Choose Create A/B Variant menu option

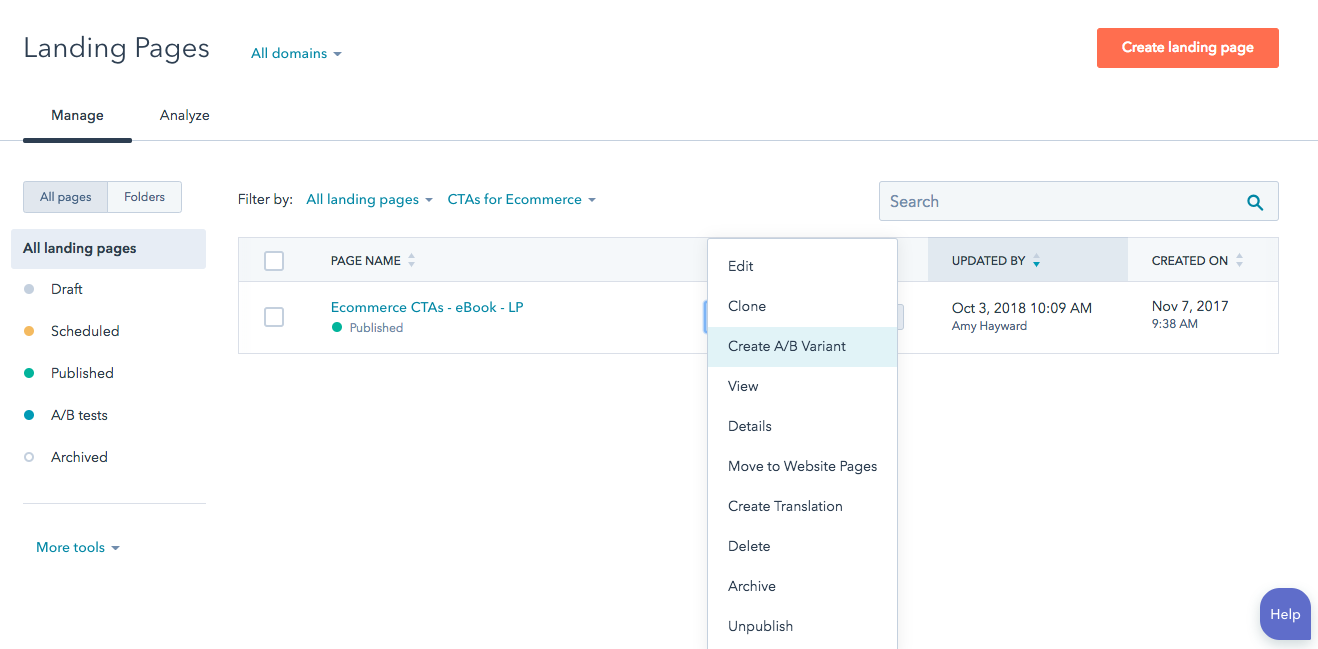[x=788, y=346]
